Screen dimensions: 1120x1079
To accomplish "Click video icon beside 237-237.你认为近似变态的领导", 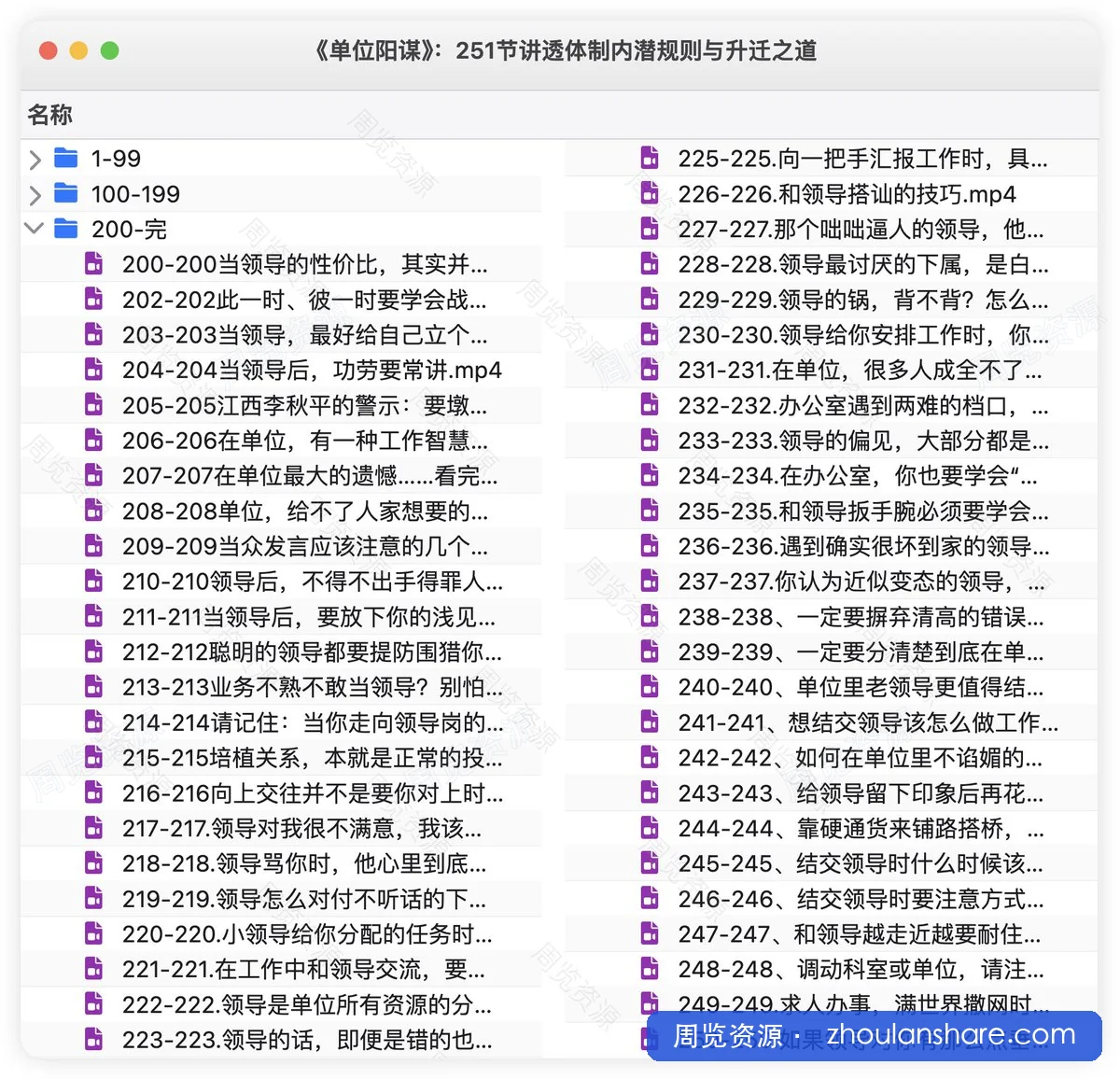I will (650, 582).
